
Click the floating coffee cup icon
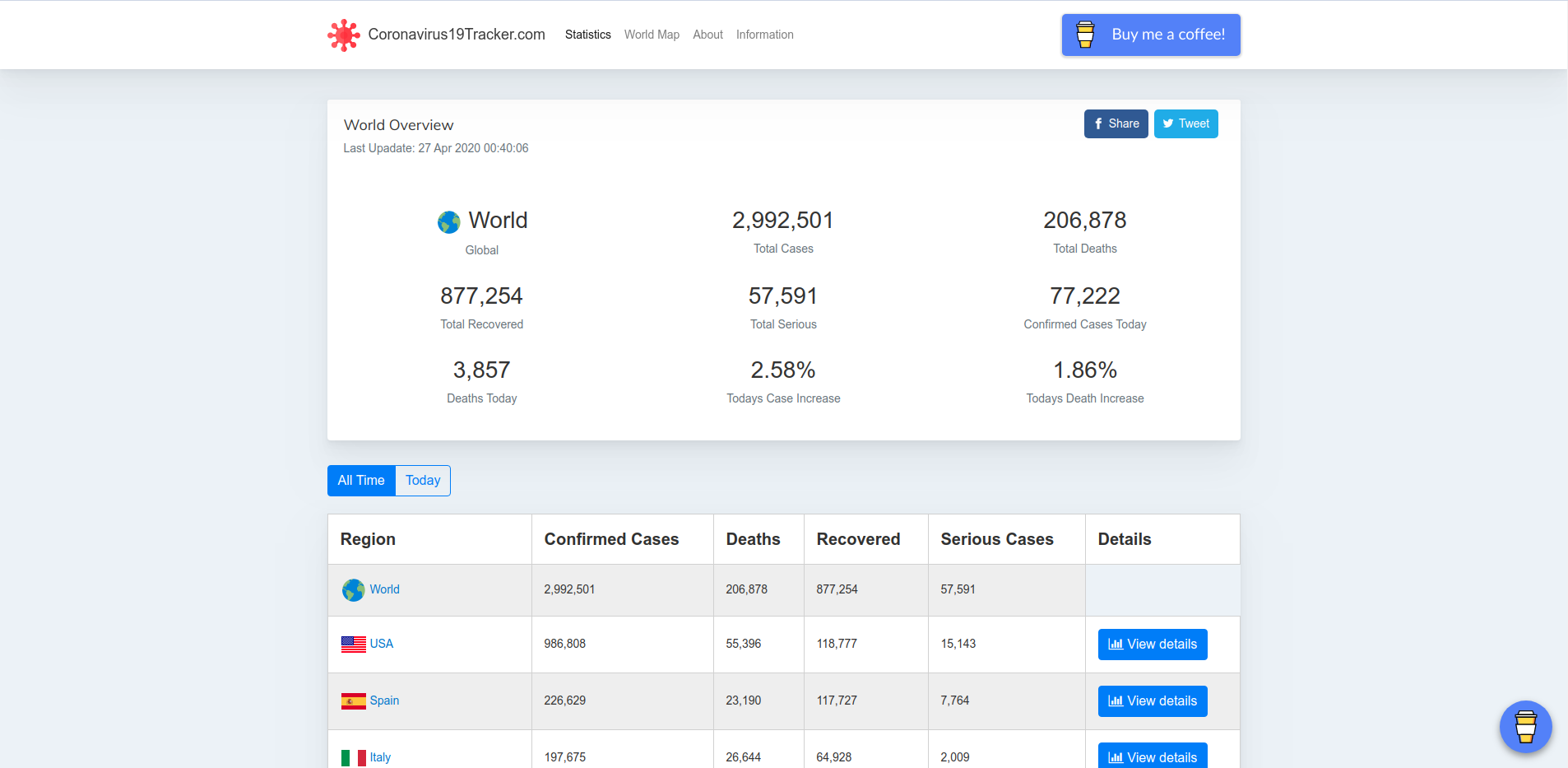pyautogui.click(x=1525, y=726)
